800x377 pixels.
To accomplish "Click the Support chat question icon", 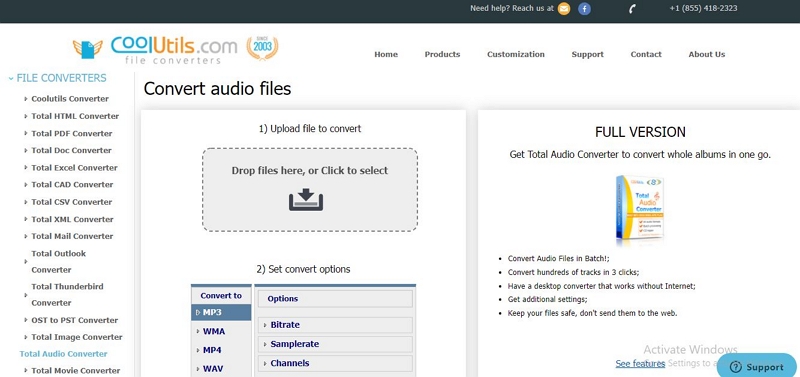I will click(x=735, y=367).
